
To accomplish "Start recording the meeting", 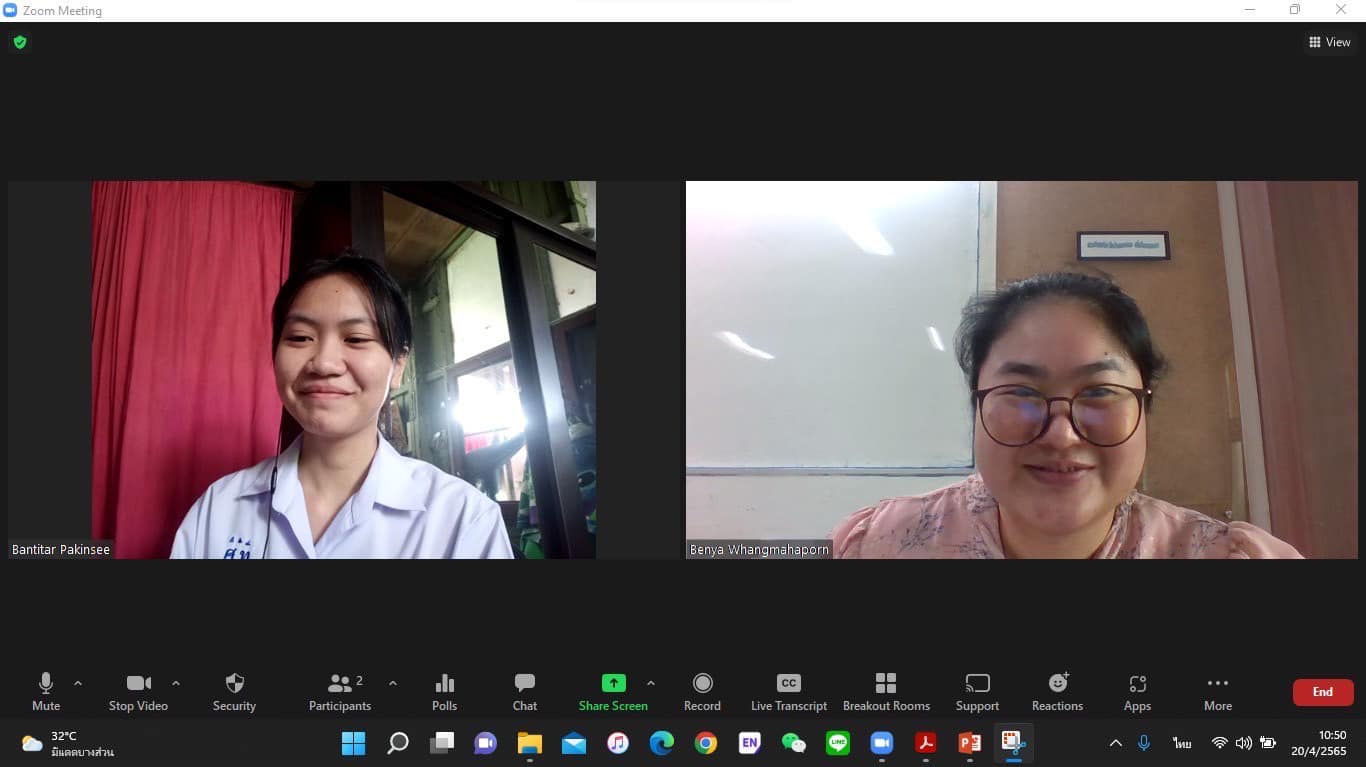I will coord(702,692).
